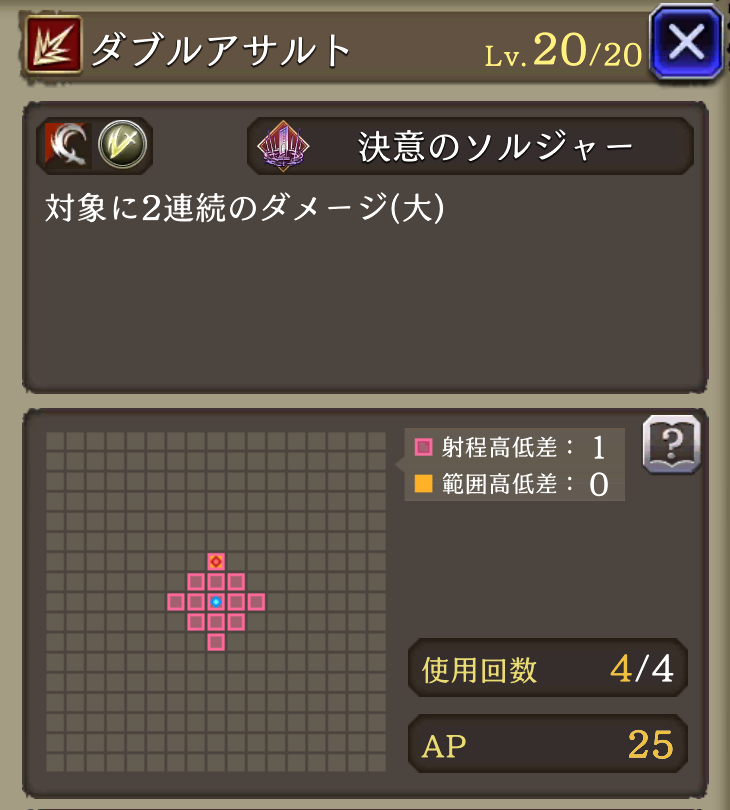730x810 pixels.
Task: Select the red target tile on grid
Action: [216, 562]
